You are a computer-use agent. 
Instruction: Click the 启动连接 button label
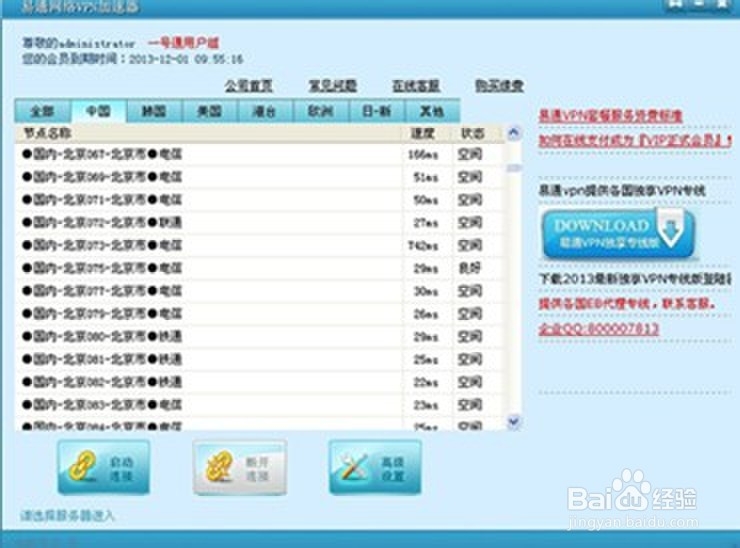pos(122,469)
